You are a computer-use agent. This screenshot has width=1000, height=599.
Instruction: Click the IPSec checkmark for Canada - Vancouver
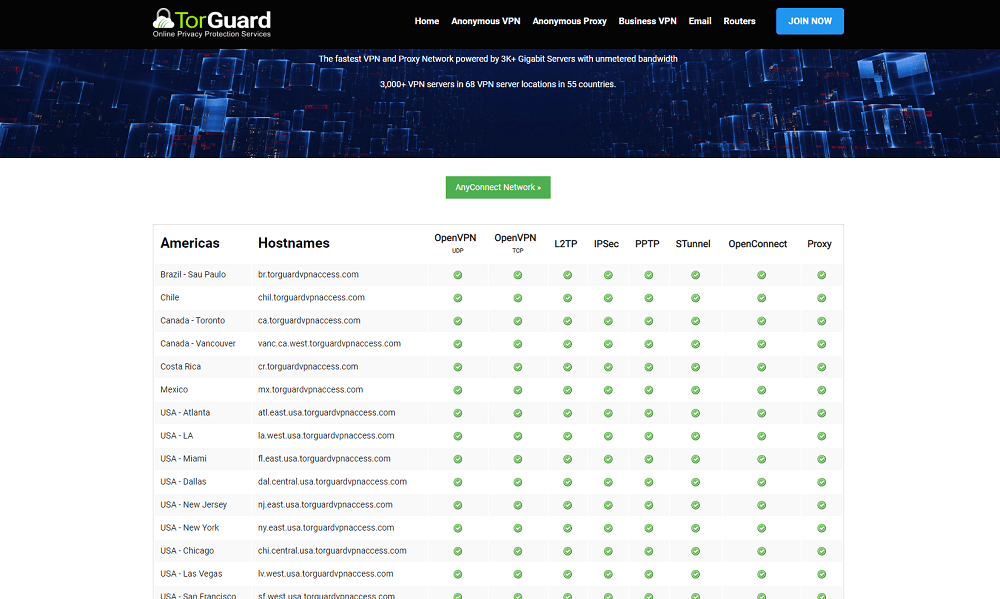point(608,344)
